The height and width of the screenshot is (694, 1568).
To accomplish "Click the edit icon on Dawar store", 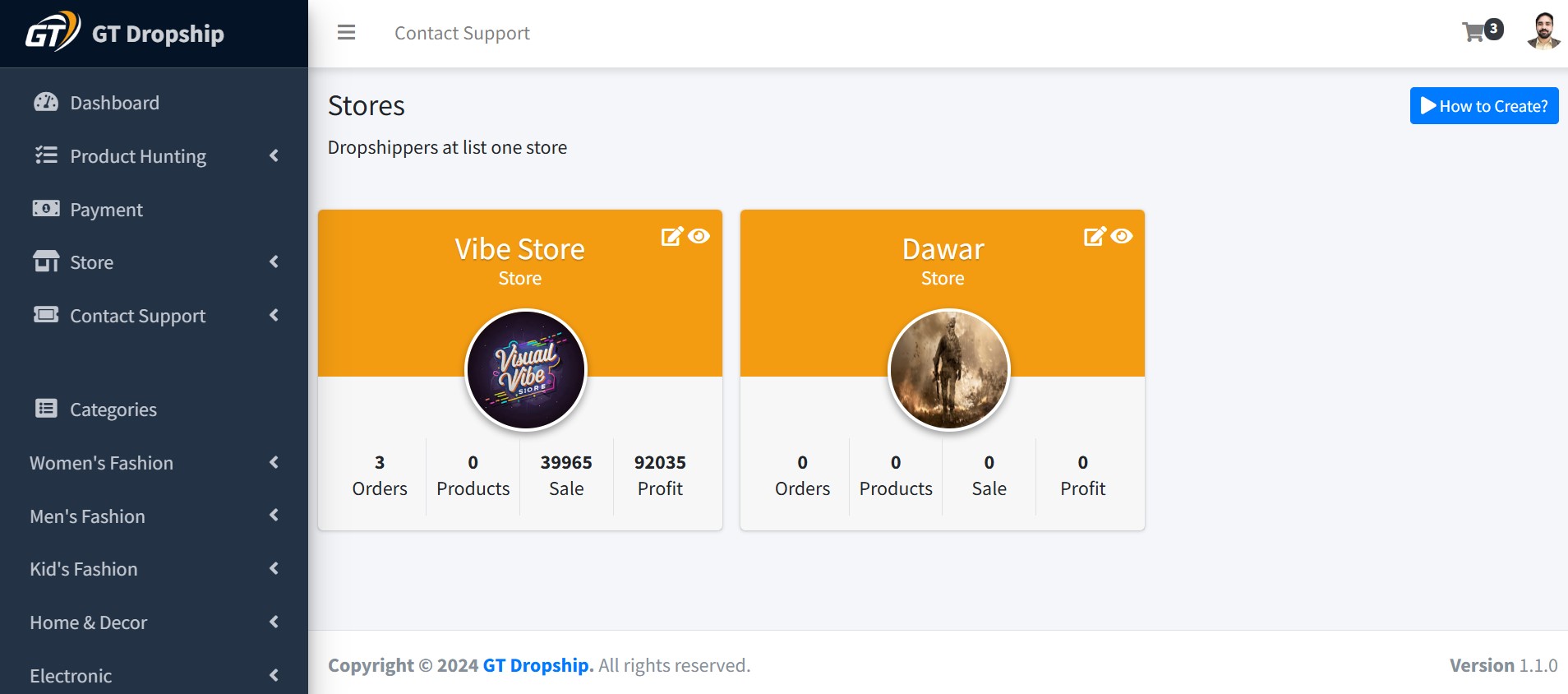I will (x=1095, y=237).
